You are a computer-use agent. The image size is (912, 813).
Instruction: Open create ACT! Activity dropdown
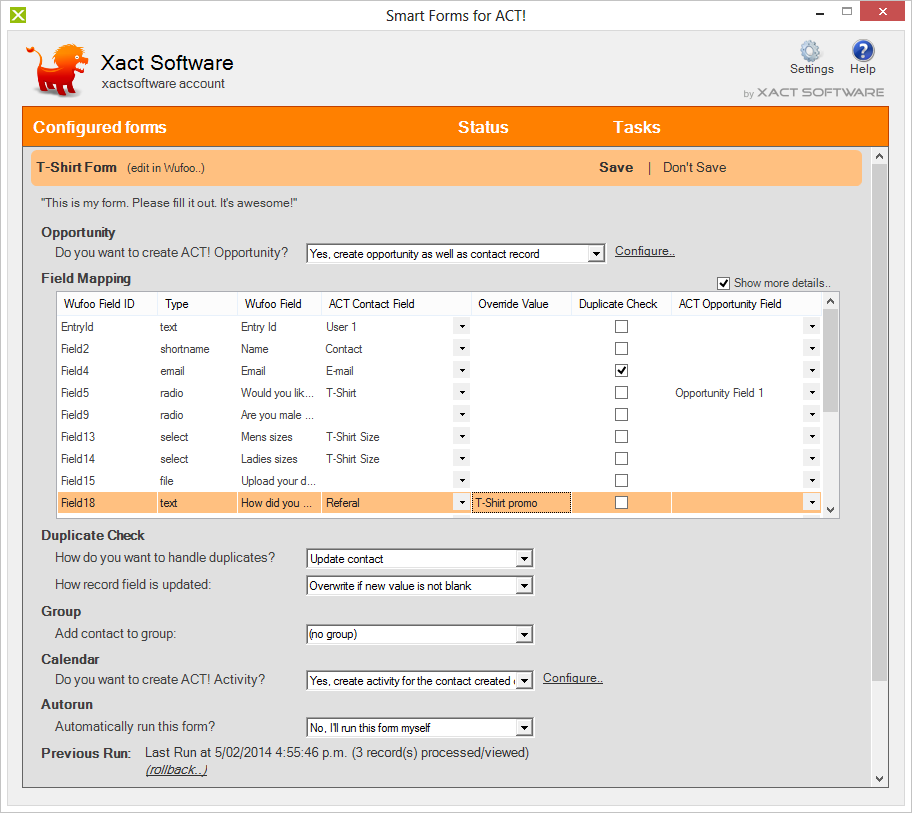(524, 680)
